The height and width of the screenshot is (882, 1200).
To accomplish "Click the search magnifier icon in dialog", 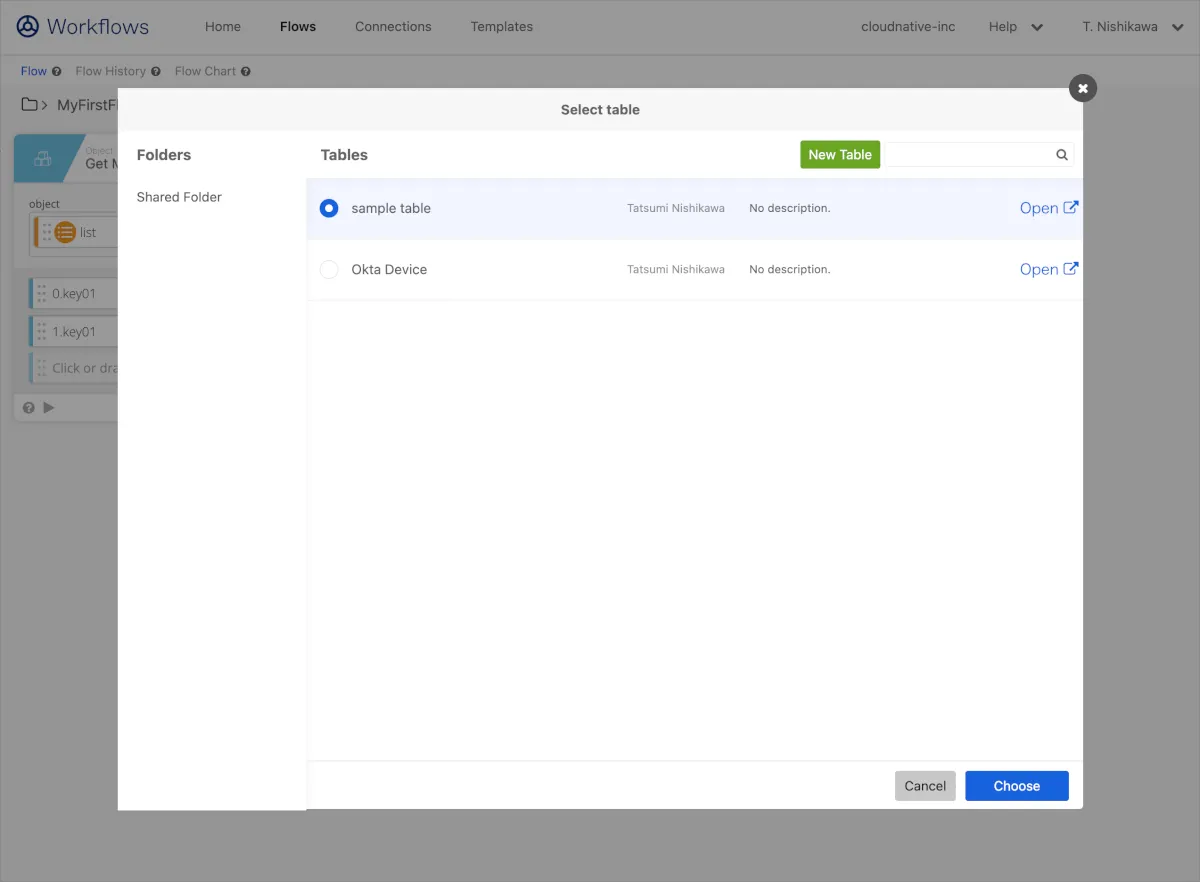I will 1062,155.
